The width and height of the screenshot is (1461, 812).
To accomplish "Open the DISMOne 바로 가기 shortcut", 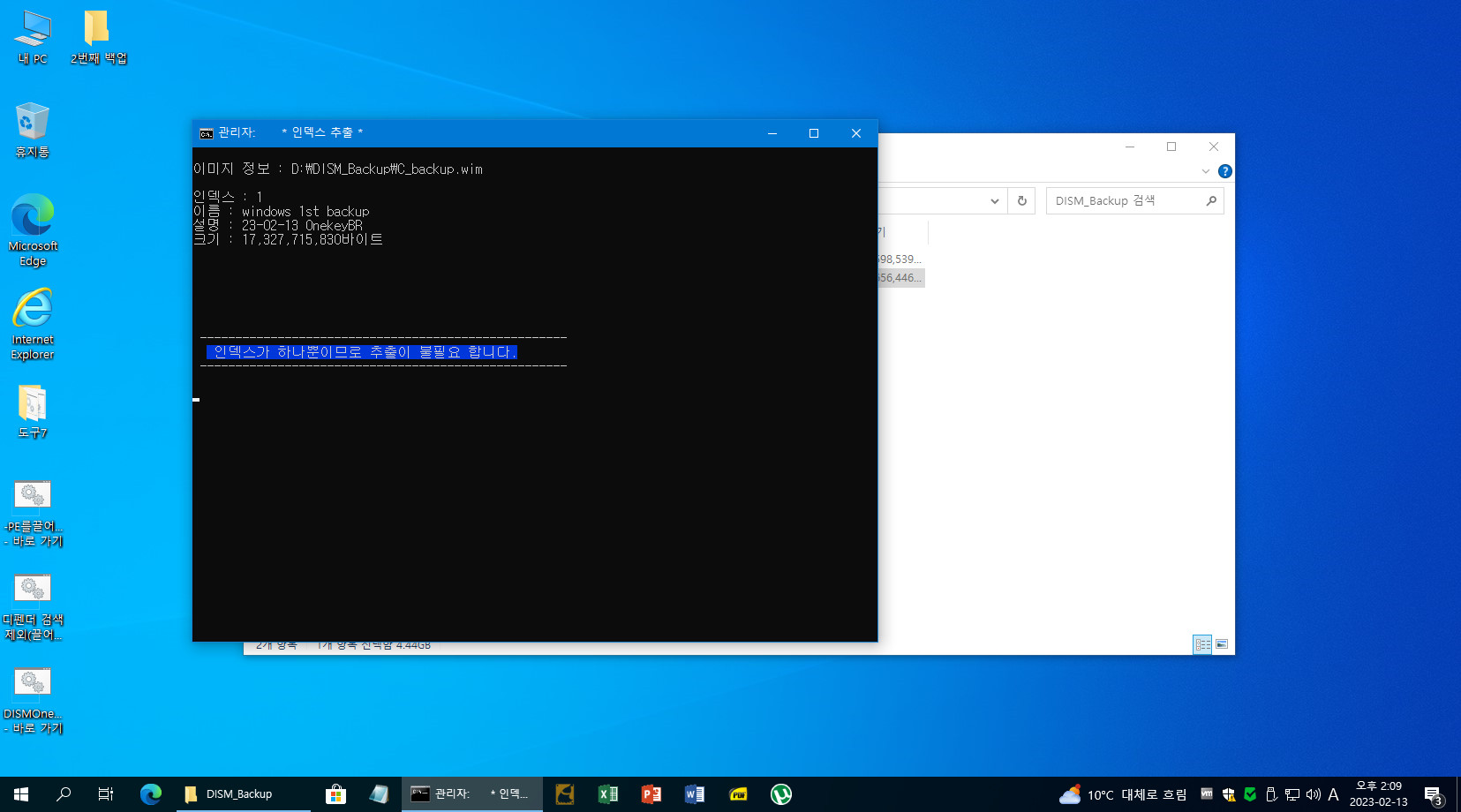I will (x=33, y=701).
